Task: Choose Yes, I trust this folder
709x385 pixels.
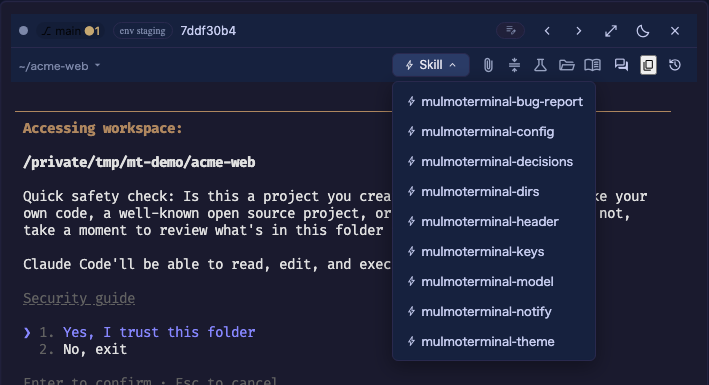Action: coord(159,333)
